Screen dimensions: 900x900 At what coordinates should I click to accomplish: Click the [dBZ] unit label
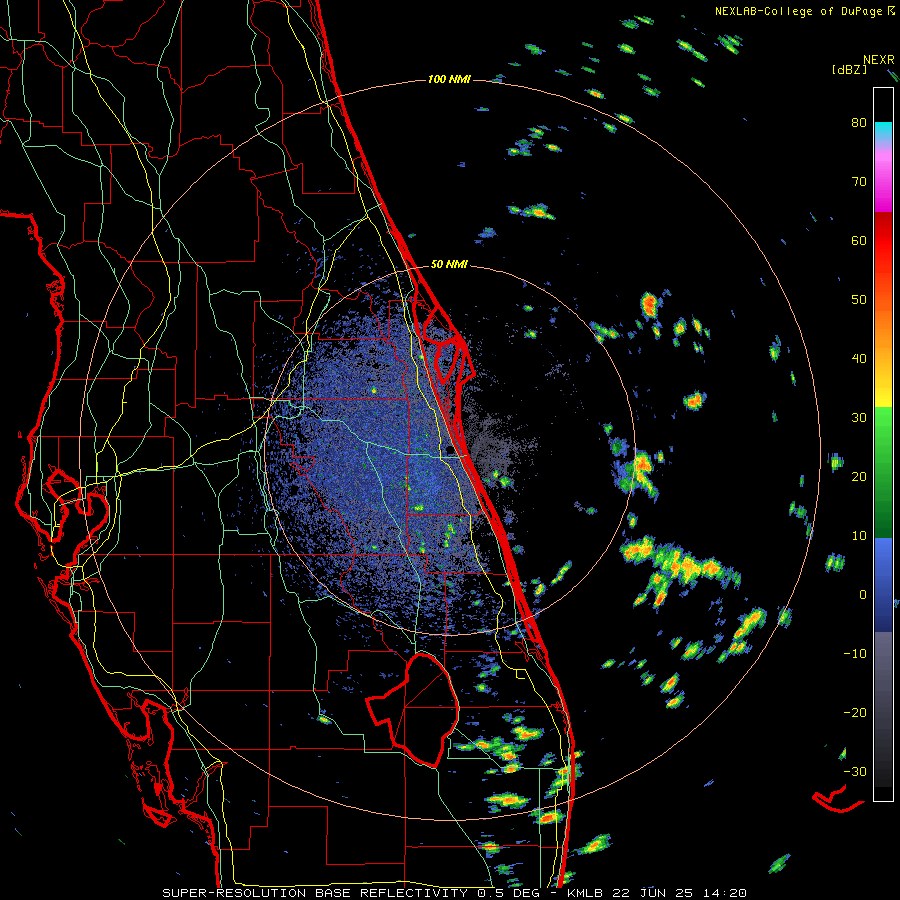[x=849, y=70]
